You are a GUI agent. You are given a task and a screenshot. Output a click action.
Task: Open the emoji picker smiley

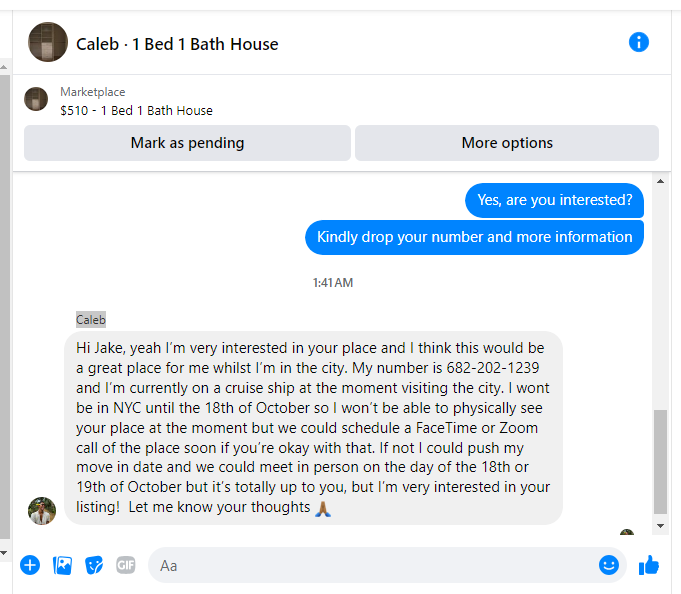[608, 565]
